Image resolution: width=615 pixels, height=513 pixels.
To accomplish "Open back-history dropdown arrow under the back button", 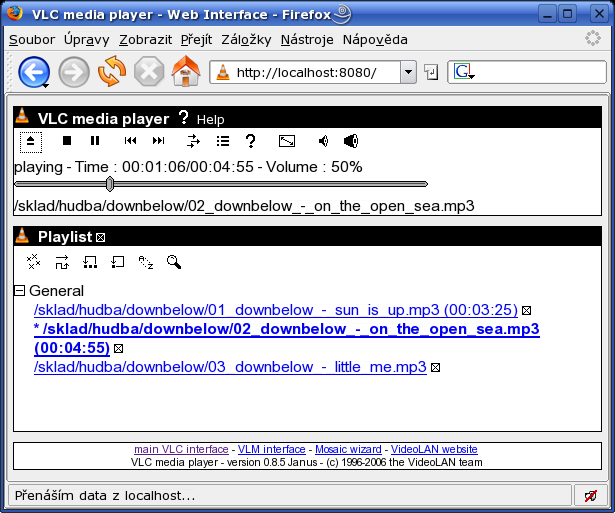I will [x=46, y=85].
